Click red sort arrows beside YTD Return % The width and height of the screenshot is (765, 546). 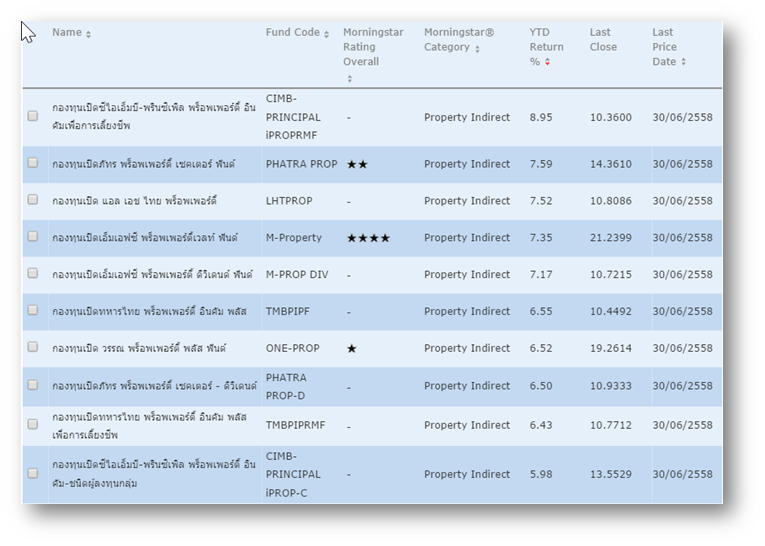[x=547, y=63]
